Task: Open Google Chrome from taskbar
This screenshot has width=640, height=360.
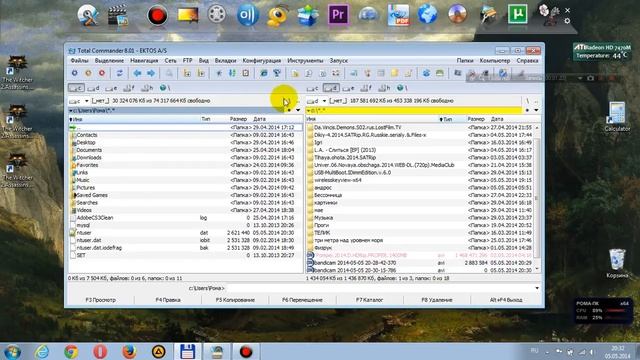Action: pos(71,351)
